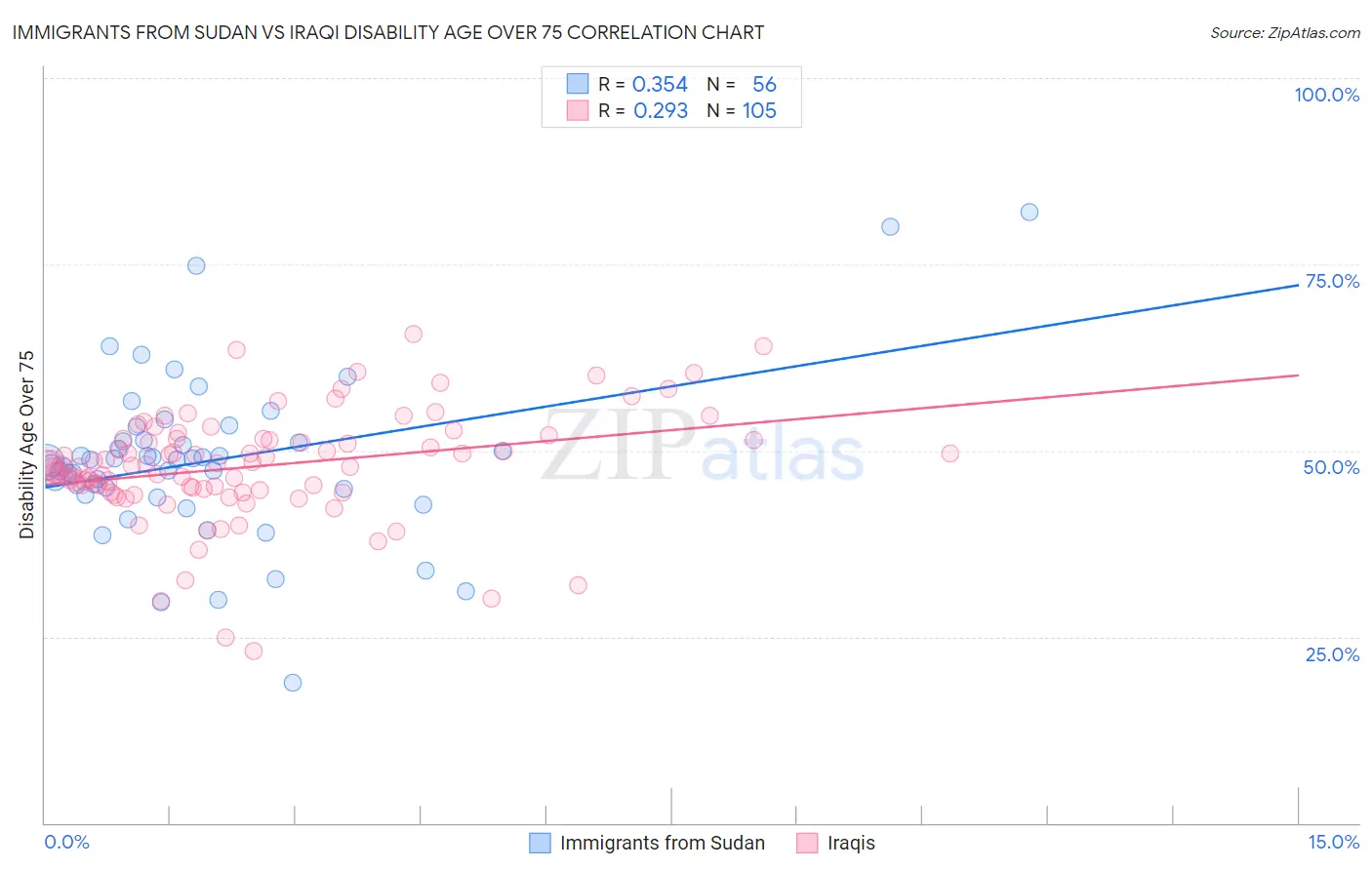The height and width of the screenshot is (870, 1372).
Task: Select the Immigrants from Sudan legend label
Action: pyautogui.click(x=663, y=843)
